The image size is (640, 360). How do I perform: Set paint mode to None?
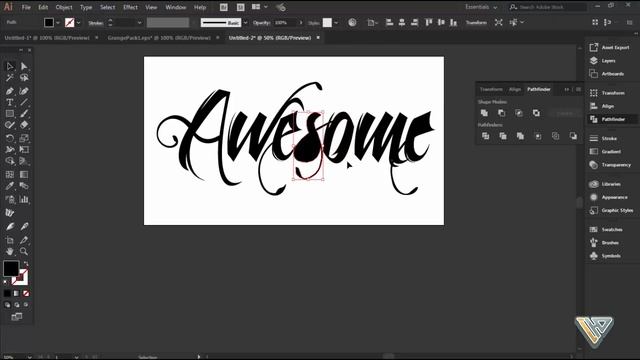[x=26, y=293]
